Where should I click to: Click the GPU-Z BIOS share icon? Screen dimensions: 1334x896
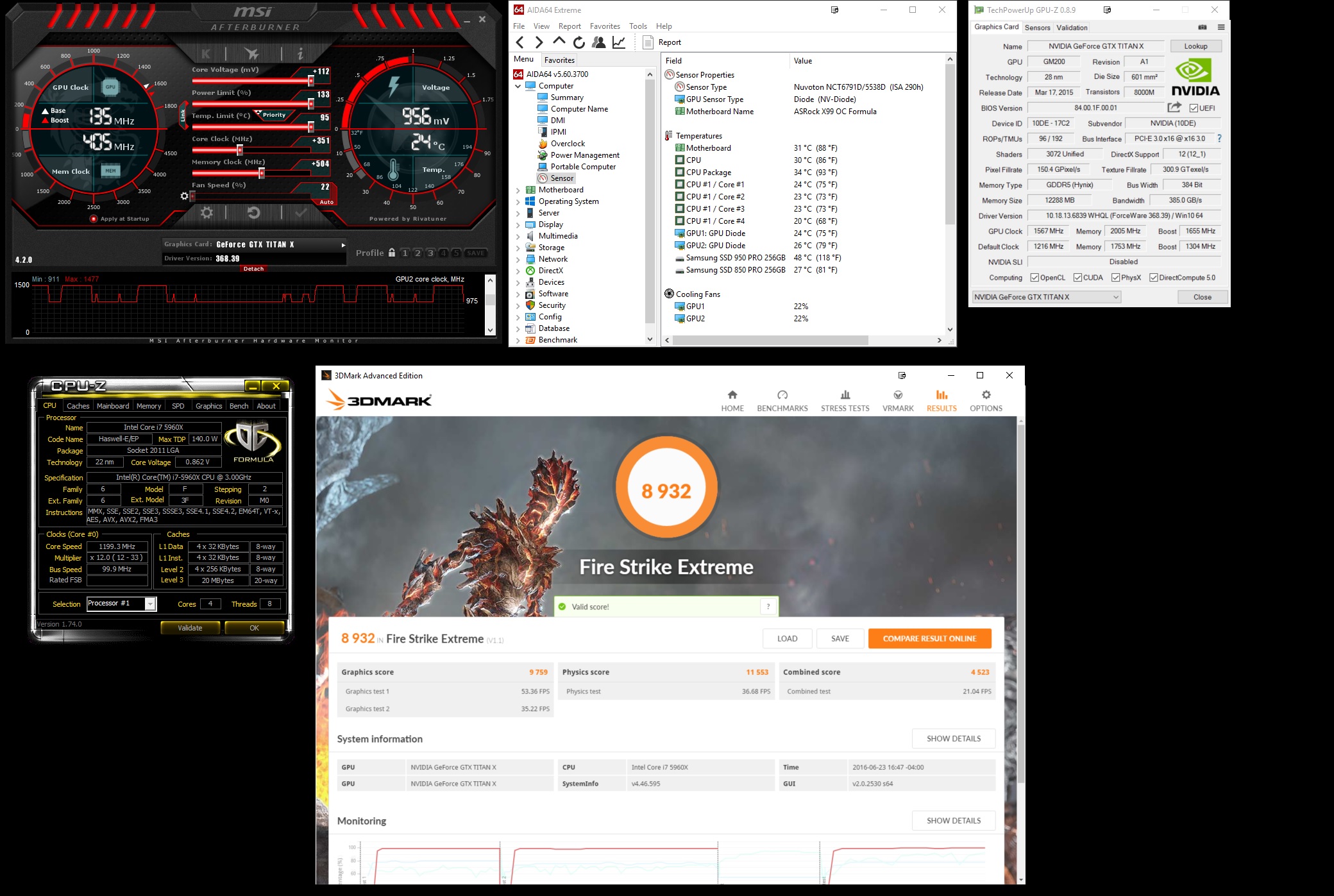click(1174, 107)
